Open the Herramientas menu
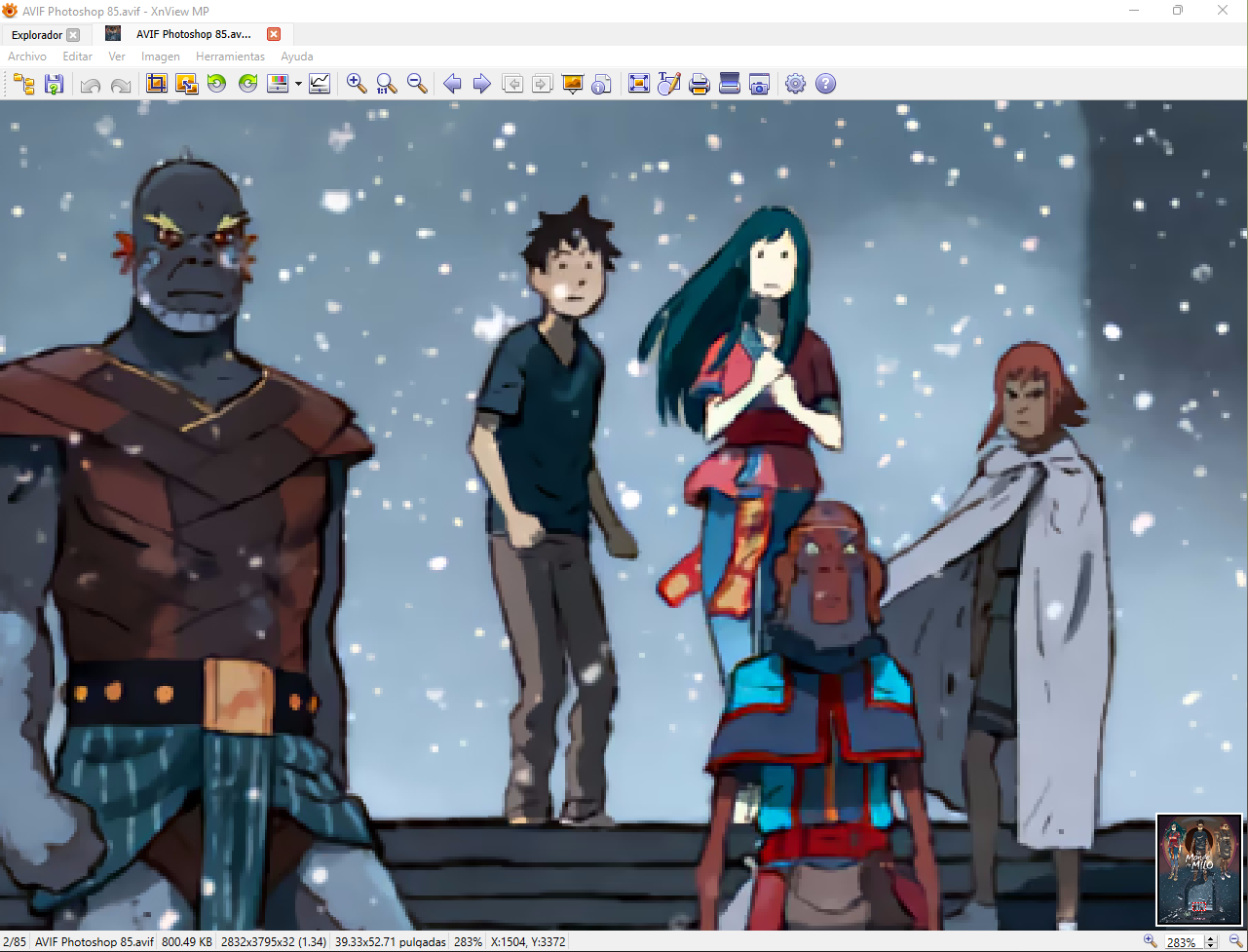Viewport: 1248px width, 952px height. [x=230, y=57]
